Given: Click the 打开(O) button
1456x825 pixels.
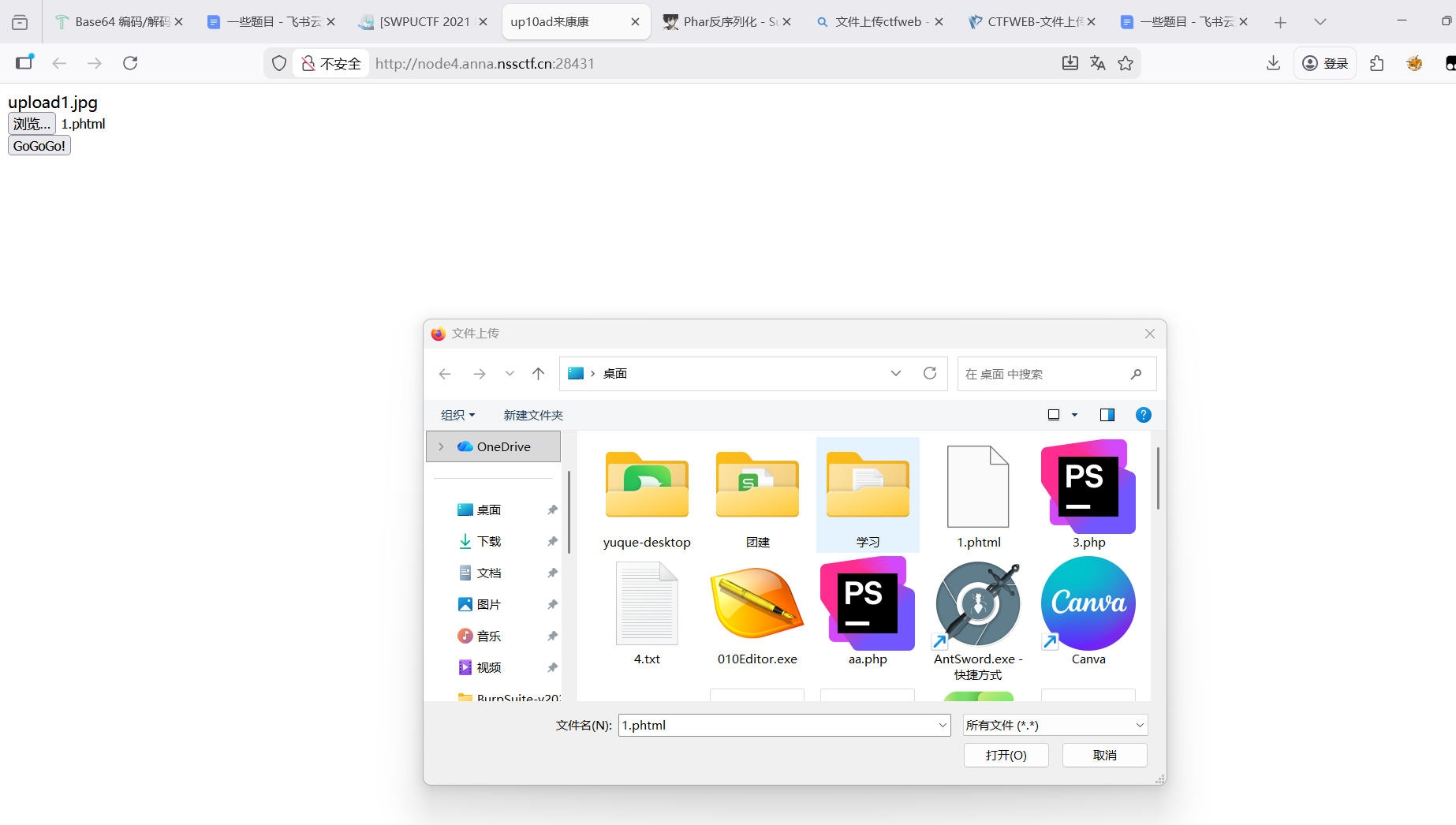Looking at the screenshot, I should coord(1006,755).
